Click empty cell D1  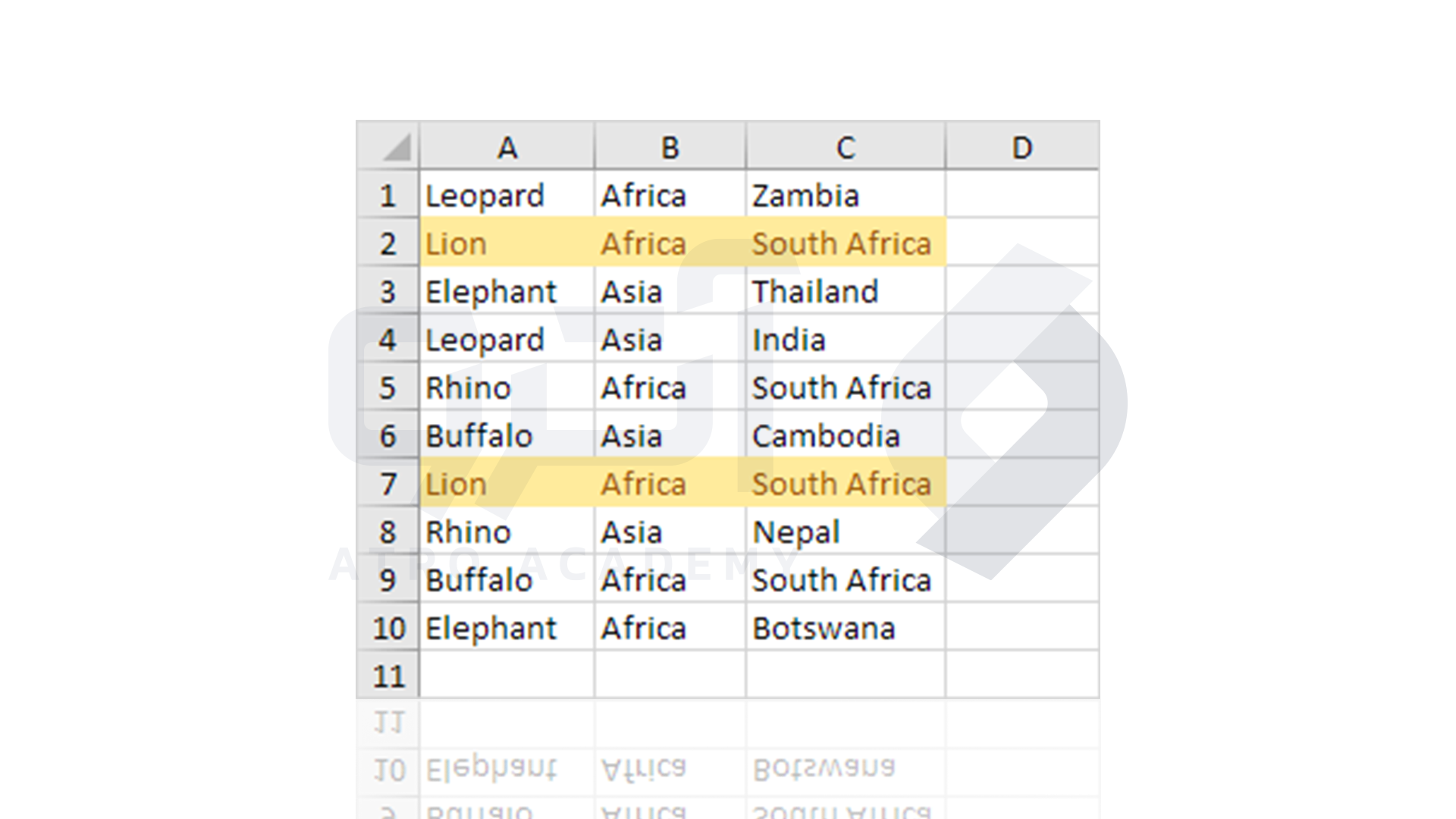pos(1022,195)
